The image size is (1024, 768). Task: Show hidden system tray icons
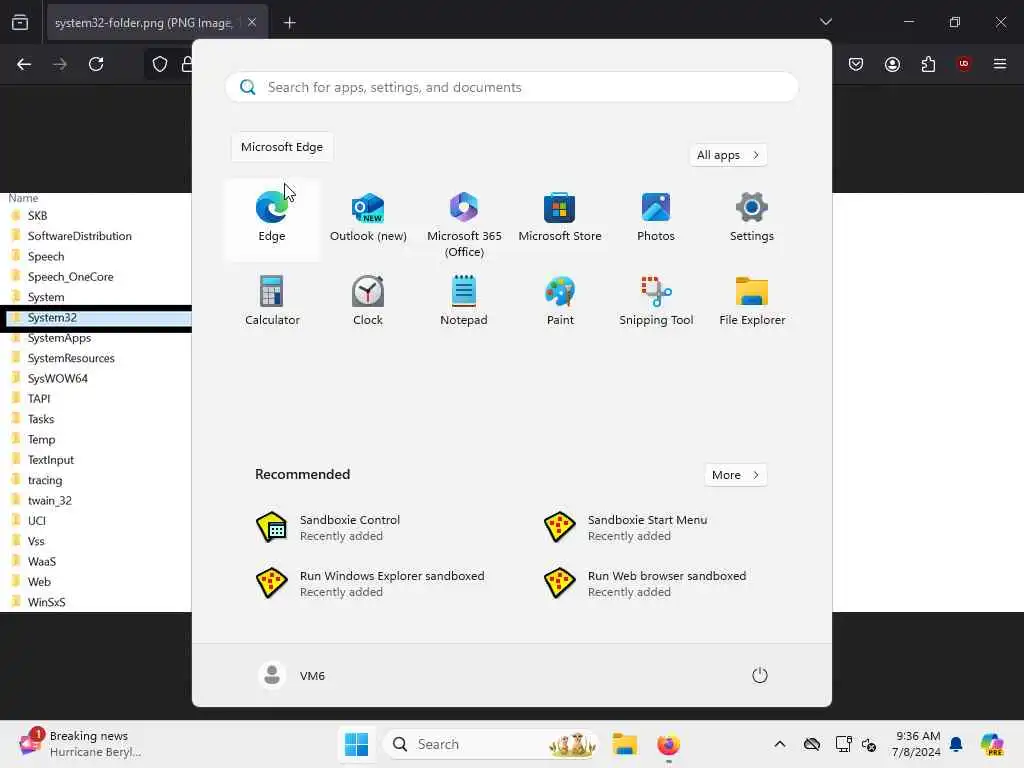click(x=780, y=744)
